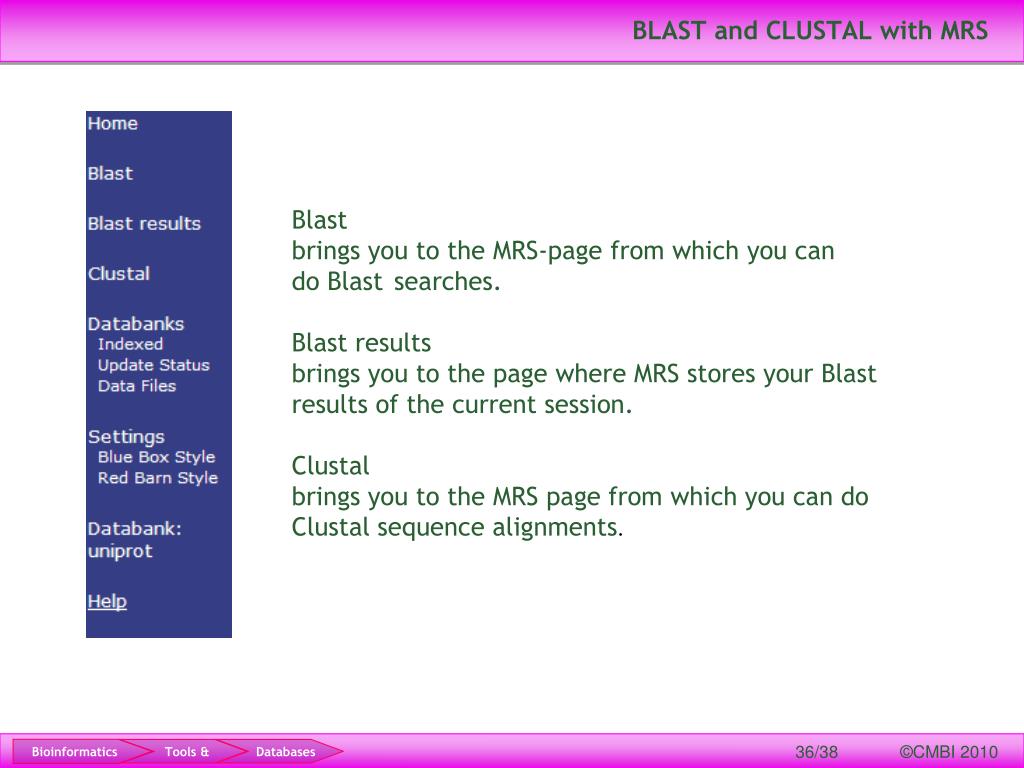Open Blast results in the sidebar
This screenshot has width=1024, height=768.
click(x=144, y=223)
